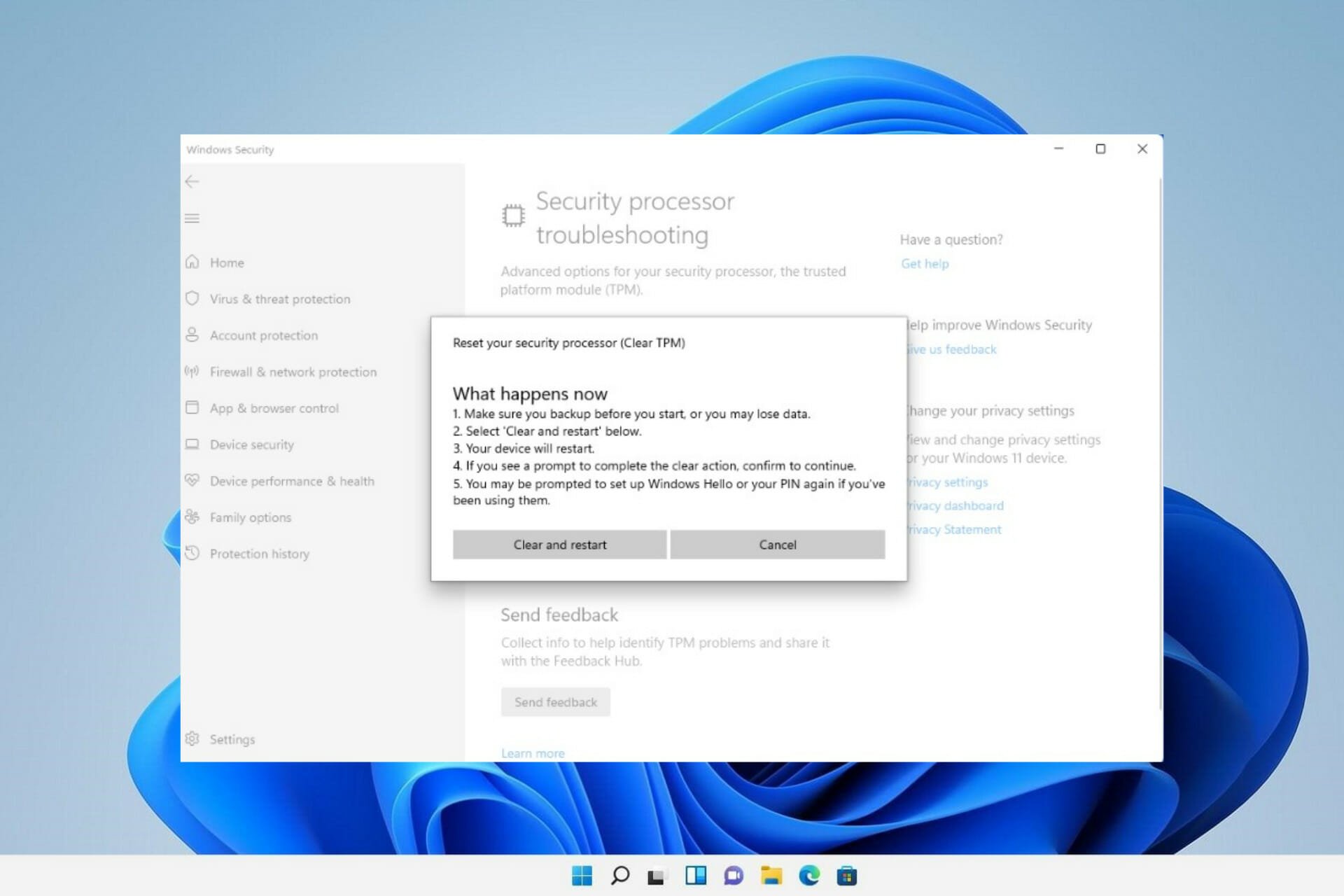
Task: Click the Device performance & health heart icon
Action: (x=192, y=480)
